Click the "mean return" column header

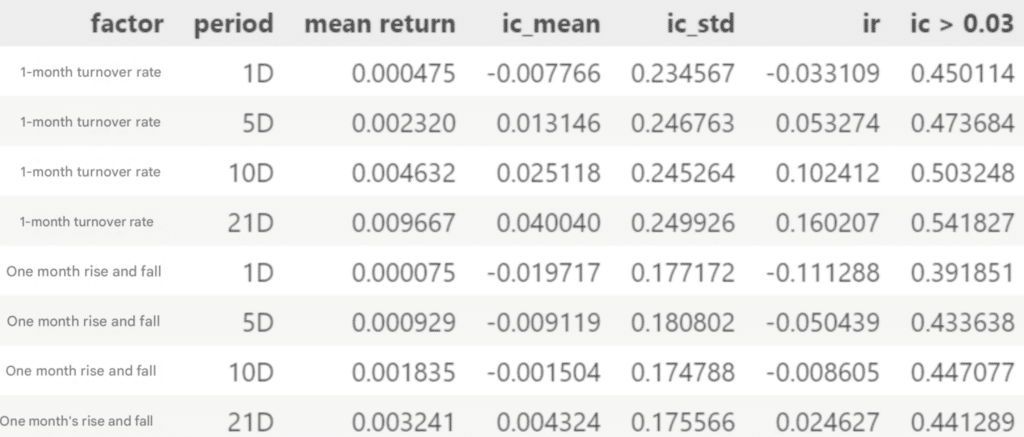380,24
